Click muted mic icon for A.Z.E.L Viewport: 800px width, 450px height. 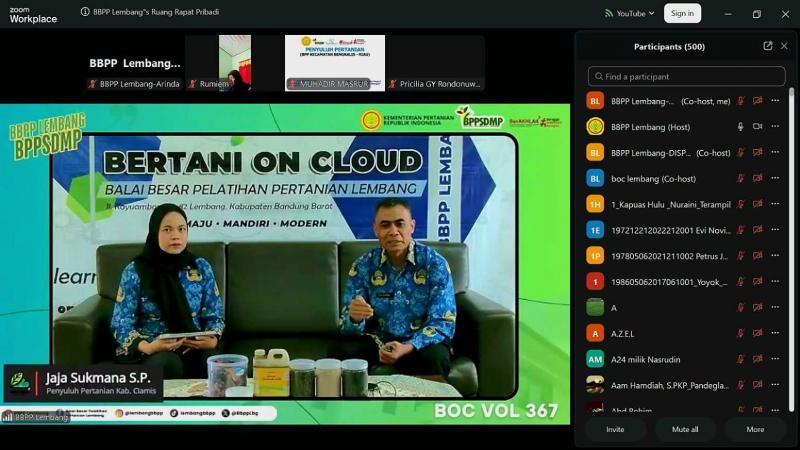(740, 333)
